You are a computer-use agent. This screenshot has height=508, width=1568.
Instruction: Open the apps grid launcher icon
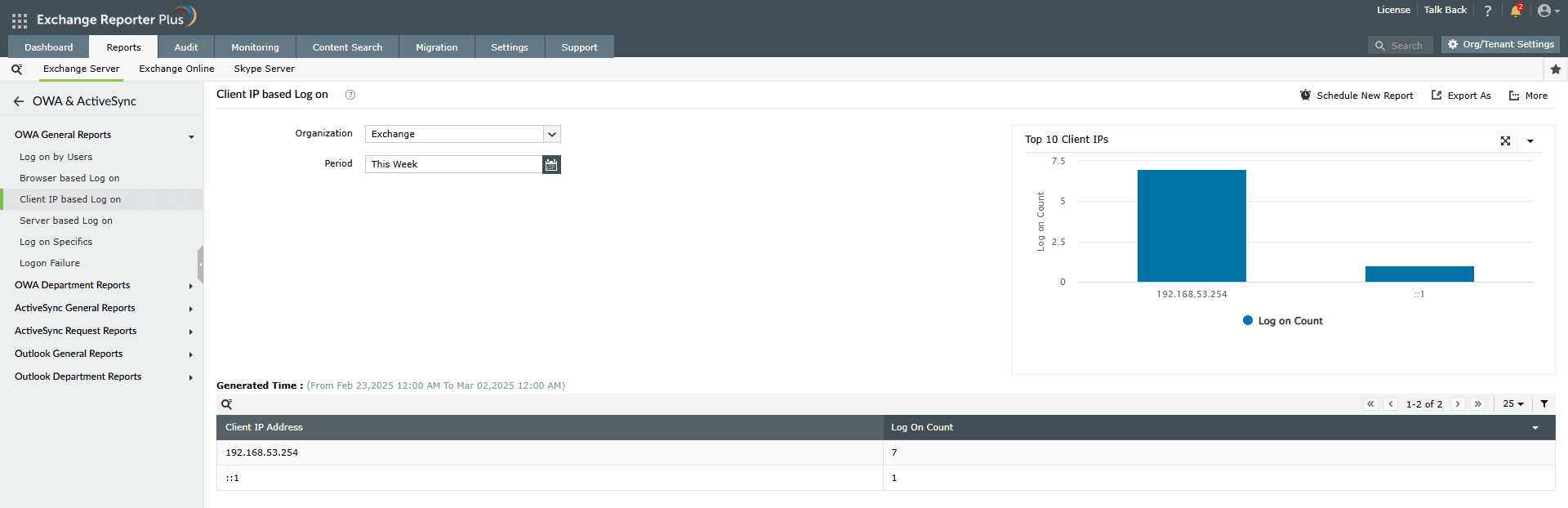(x=20, y=20)
